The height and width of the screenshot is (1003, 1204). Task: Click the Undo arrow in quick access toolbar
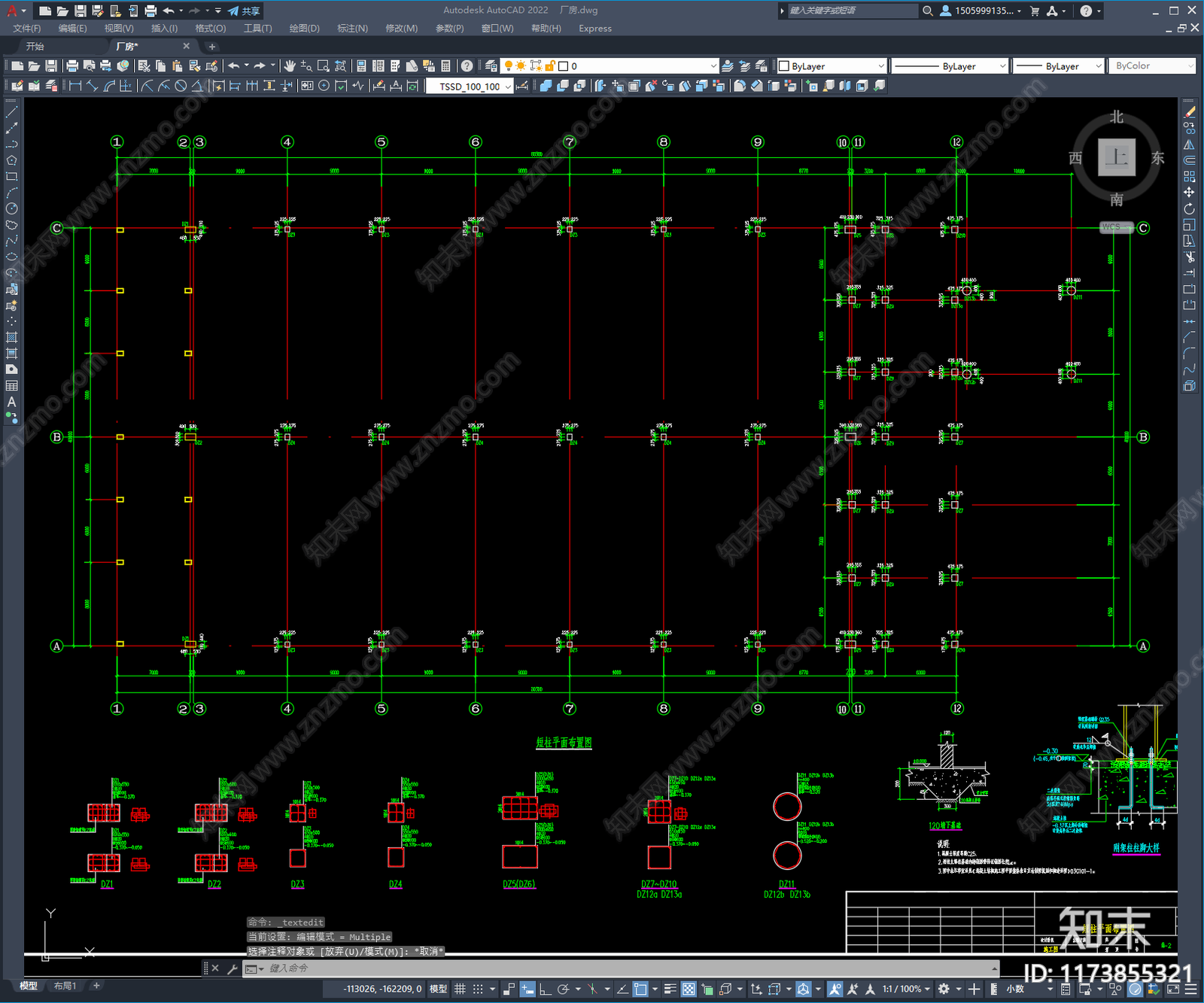tap(169, 11)
